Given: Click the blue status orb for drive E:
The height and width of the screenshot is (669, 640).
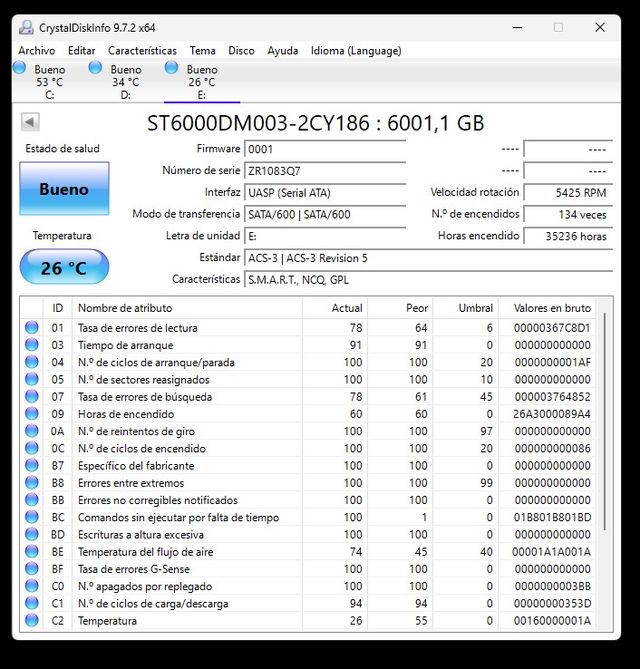Looking at the screenshot, I should point(171,67).
